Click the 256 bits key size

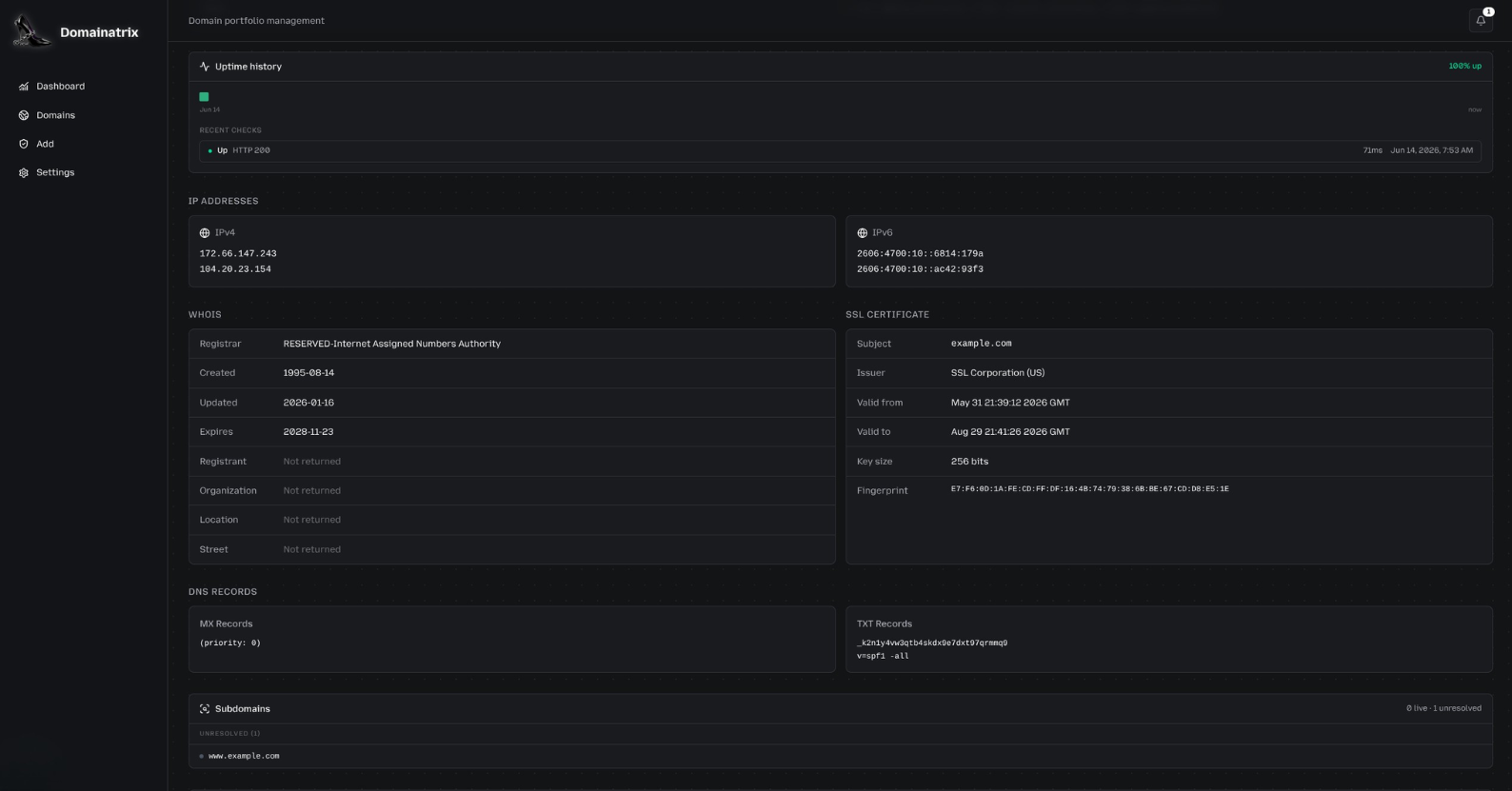pos(969,462)
